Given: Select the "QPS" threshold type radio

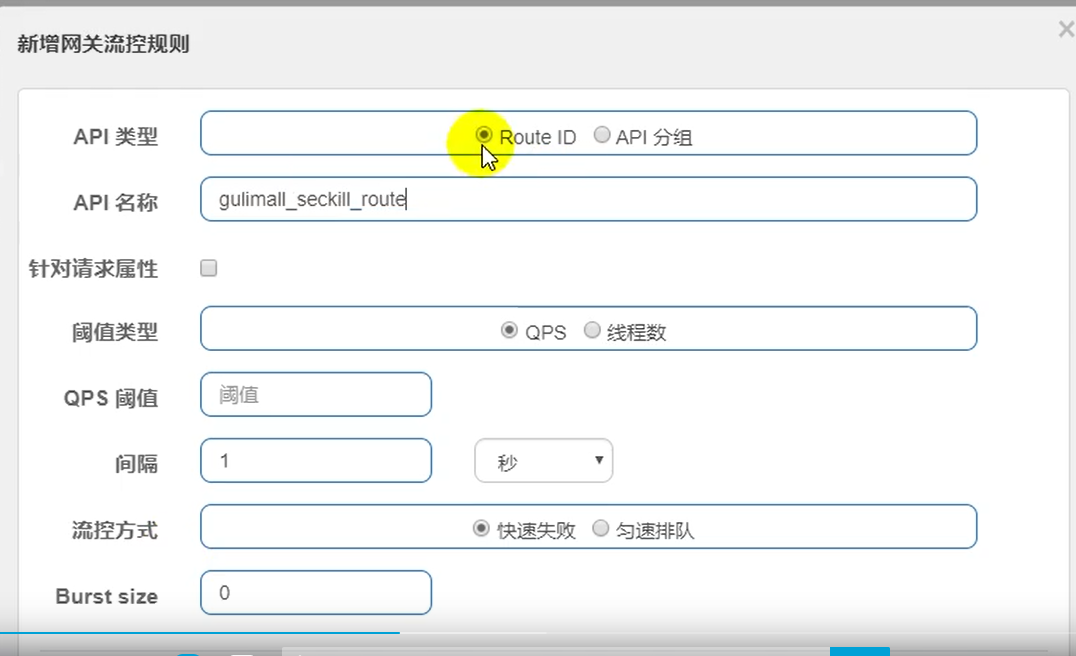Looking at the screenshot, I should tap(509, 329).
